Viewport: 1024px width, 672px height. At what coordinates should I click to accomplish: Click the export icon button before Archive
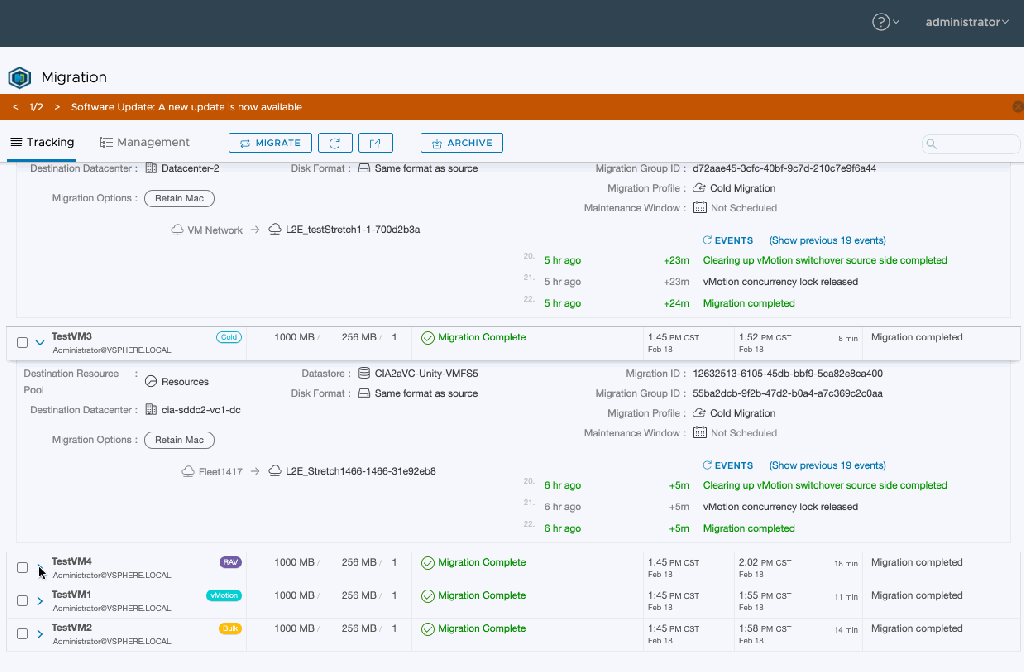(x=375, y=143)
